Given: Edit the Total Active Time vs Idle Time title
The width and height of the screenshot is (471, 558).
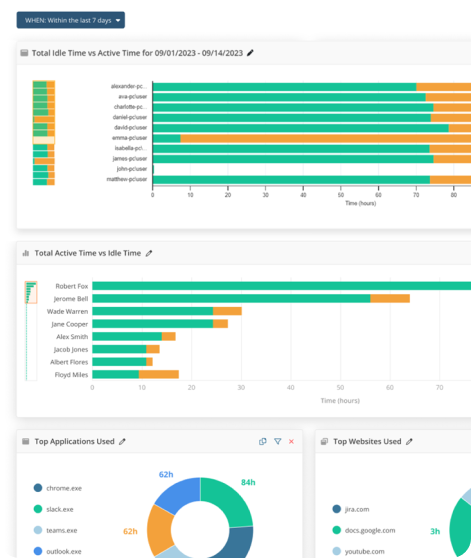Looking at the screenshot, I should 149,253.
